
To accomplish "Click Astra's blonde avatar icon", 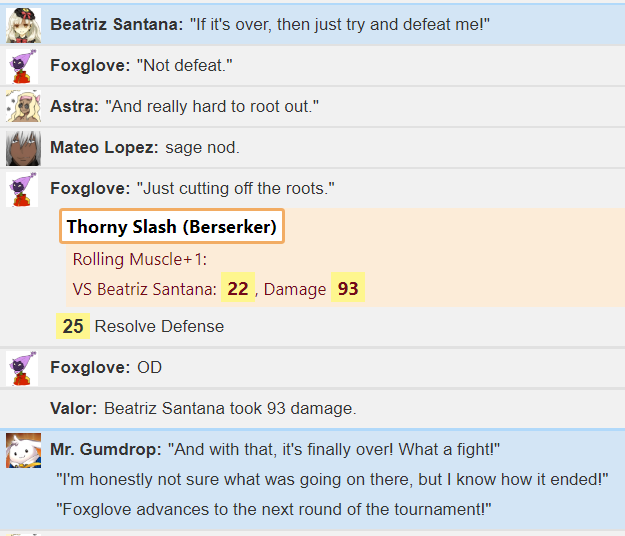I will (23, 106).
